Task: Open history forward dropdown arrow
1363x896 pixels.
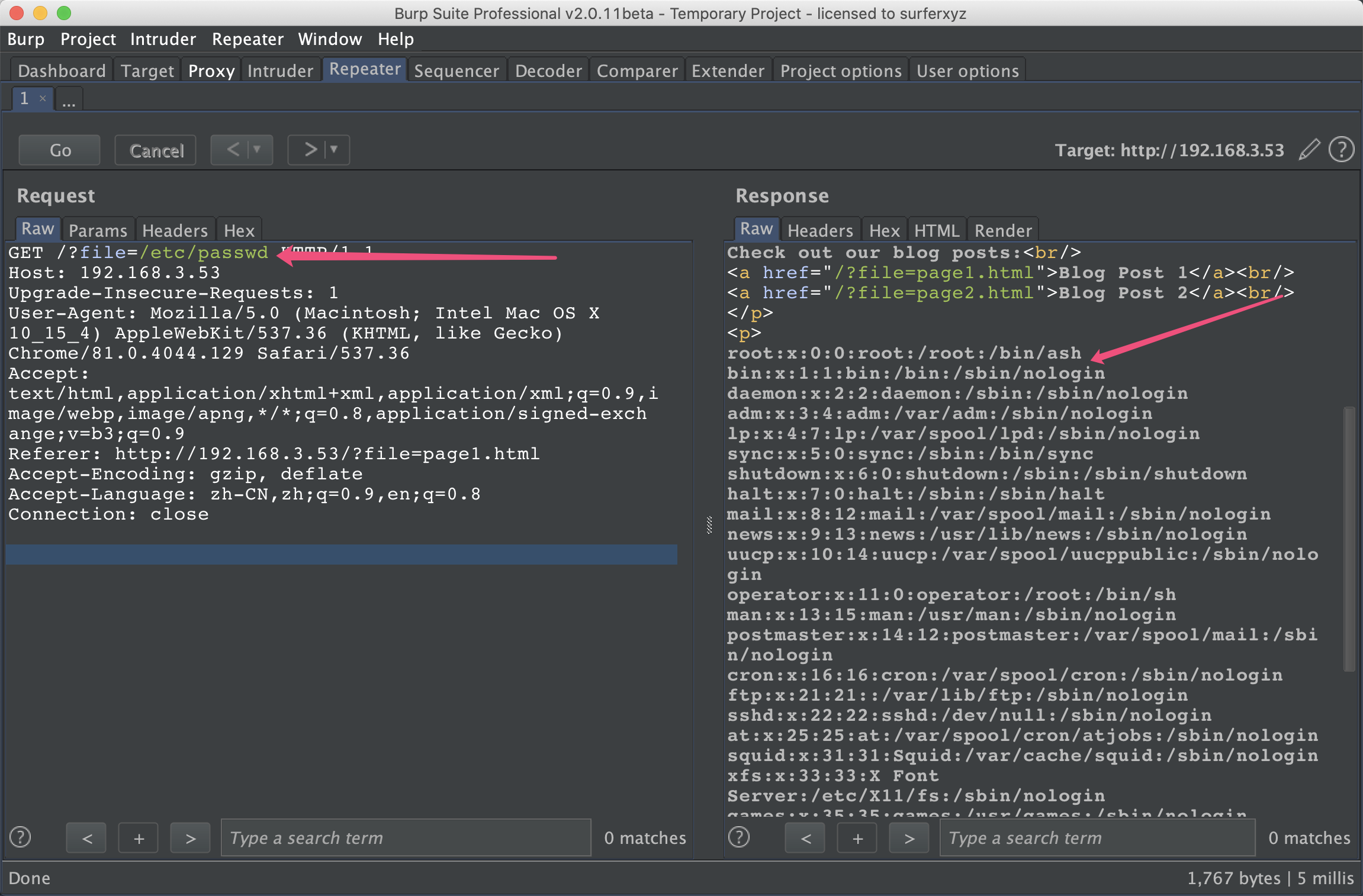Action: tap(334, 150)
